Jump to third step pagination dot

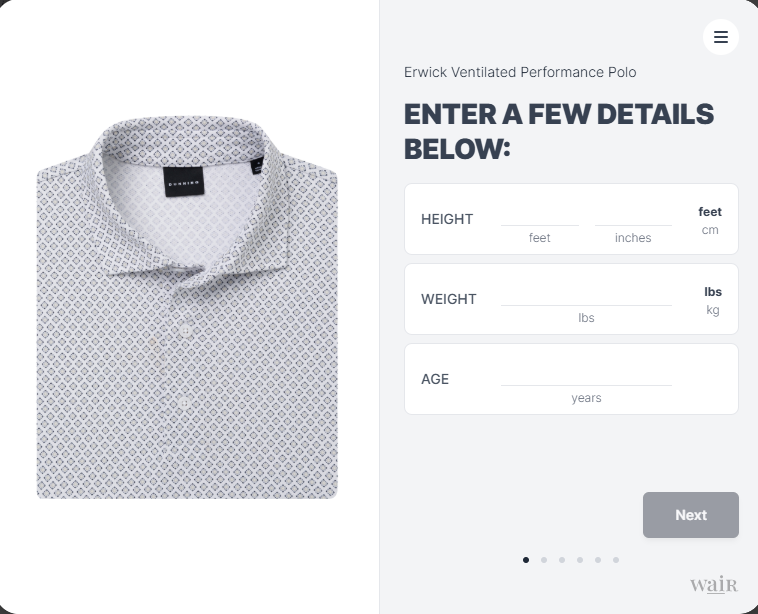562,560
